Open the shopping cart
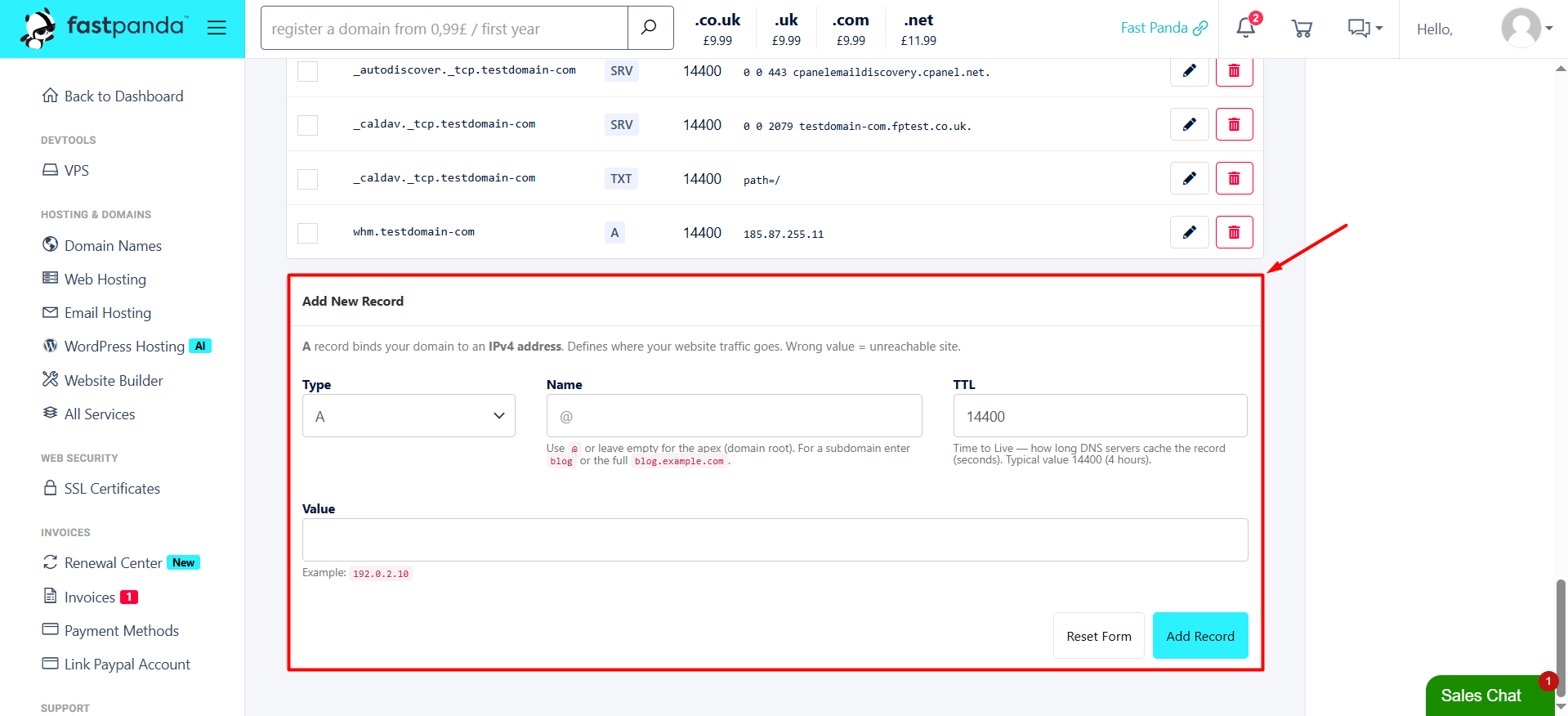This screenshot has height=716, width=1568. pos(1302,29)
